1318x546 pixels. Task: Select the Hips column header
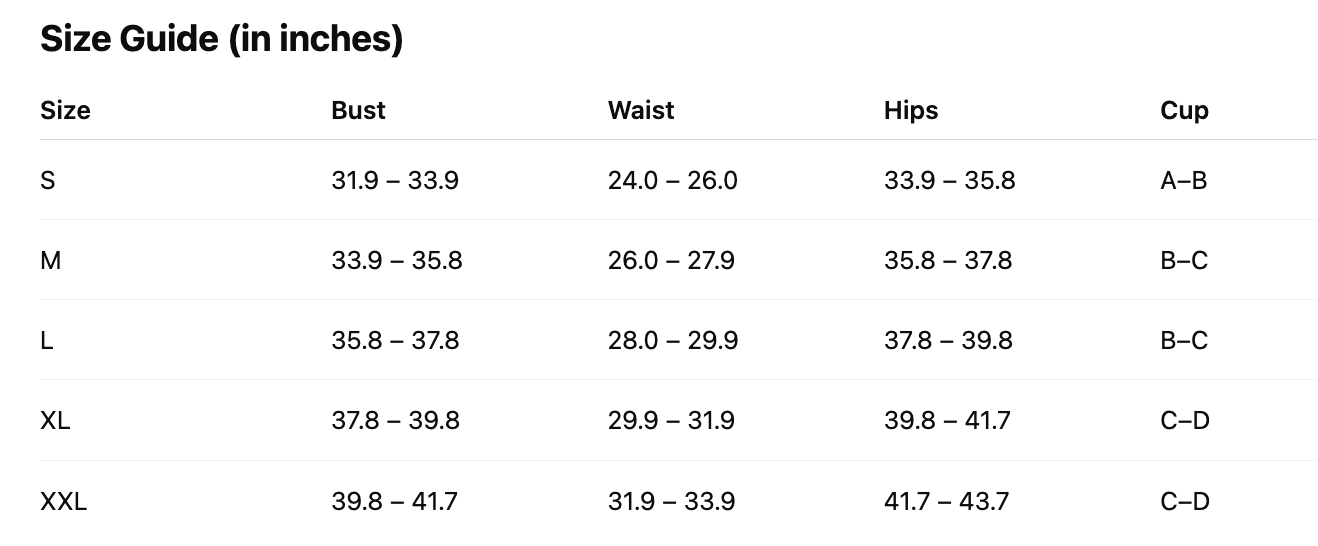(x=911, y=110)
